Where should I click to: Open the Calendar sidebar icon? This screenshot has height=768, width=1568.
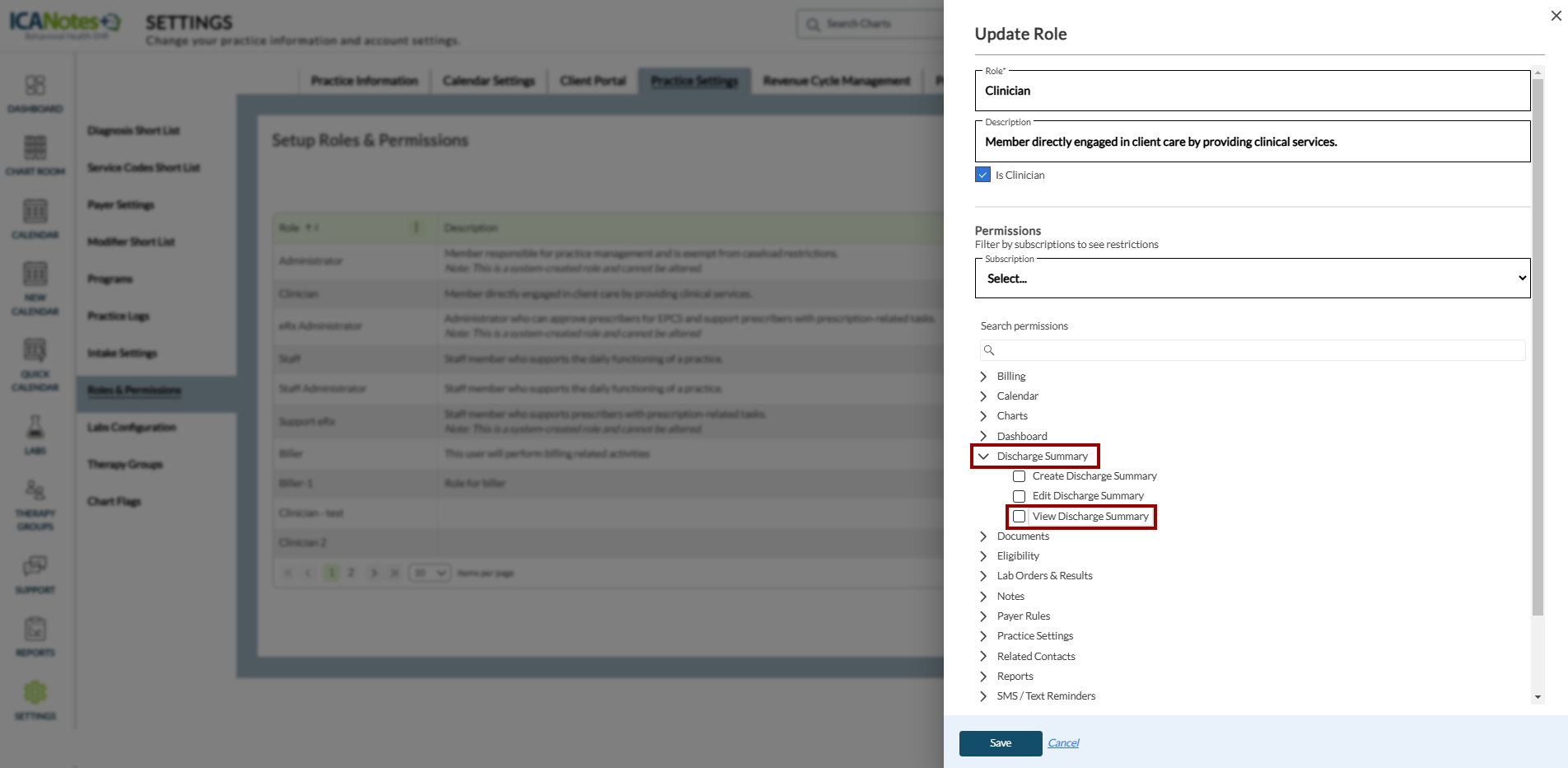click(35, 212)
